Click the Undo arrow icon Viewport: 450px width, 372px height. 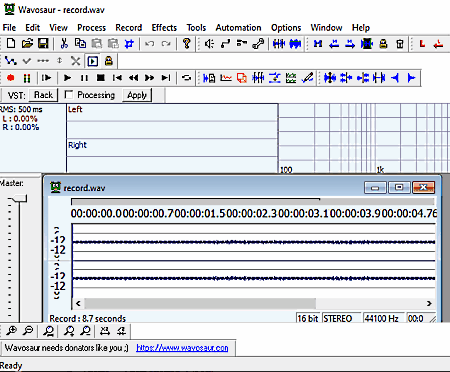coord(150,44)
